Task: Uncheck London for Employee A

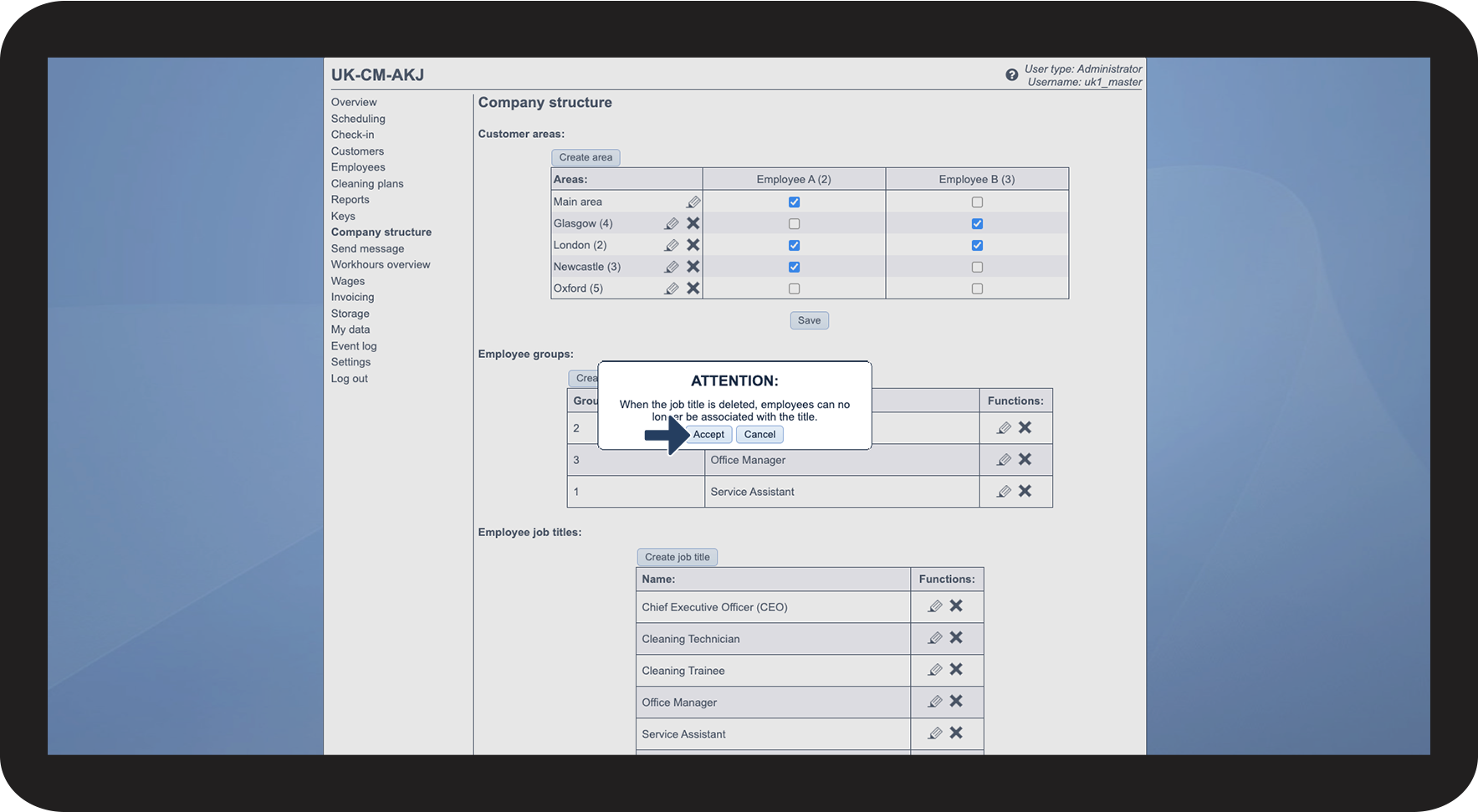Action: click(794, 246)
